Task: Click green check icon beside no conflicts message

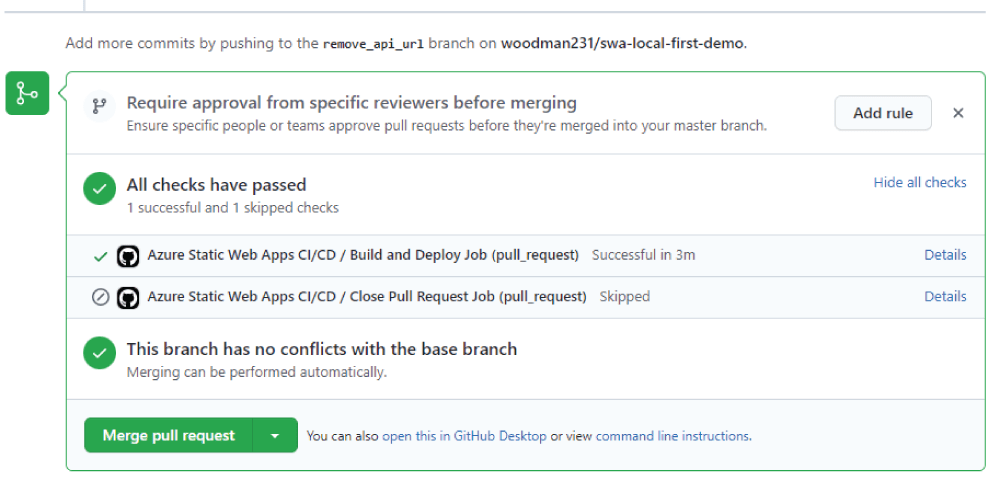Action: (x=99, y=353)
